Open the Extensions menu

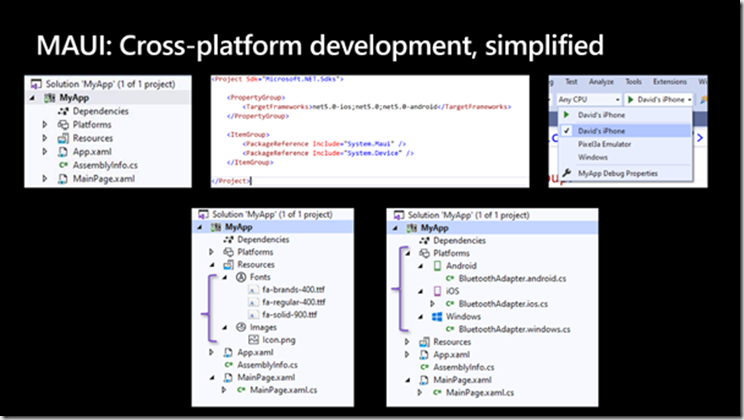[x=670, y=82]
